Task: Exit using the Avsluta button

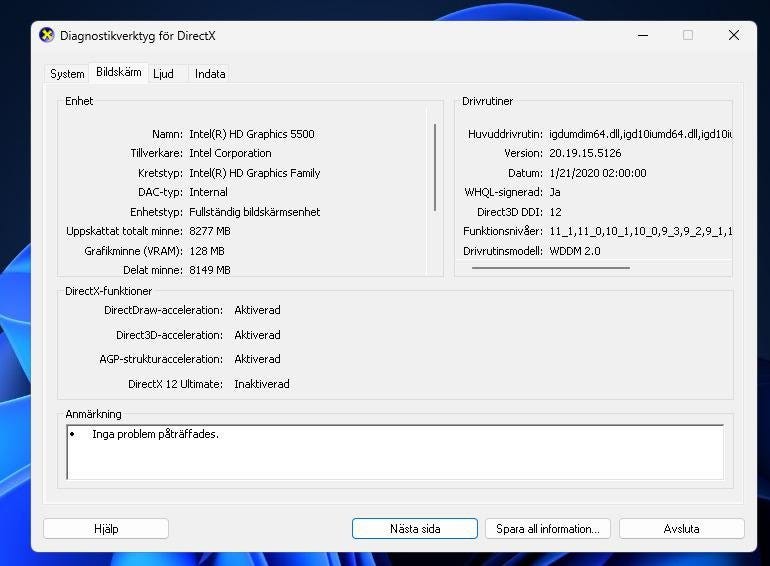Action: 681,529
